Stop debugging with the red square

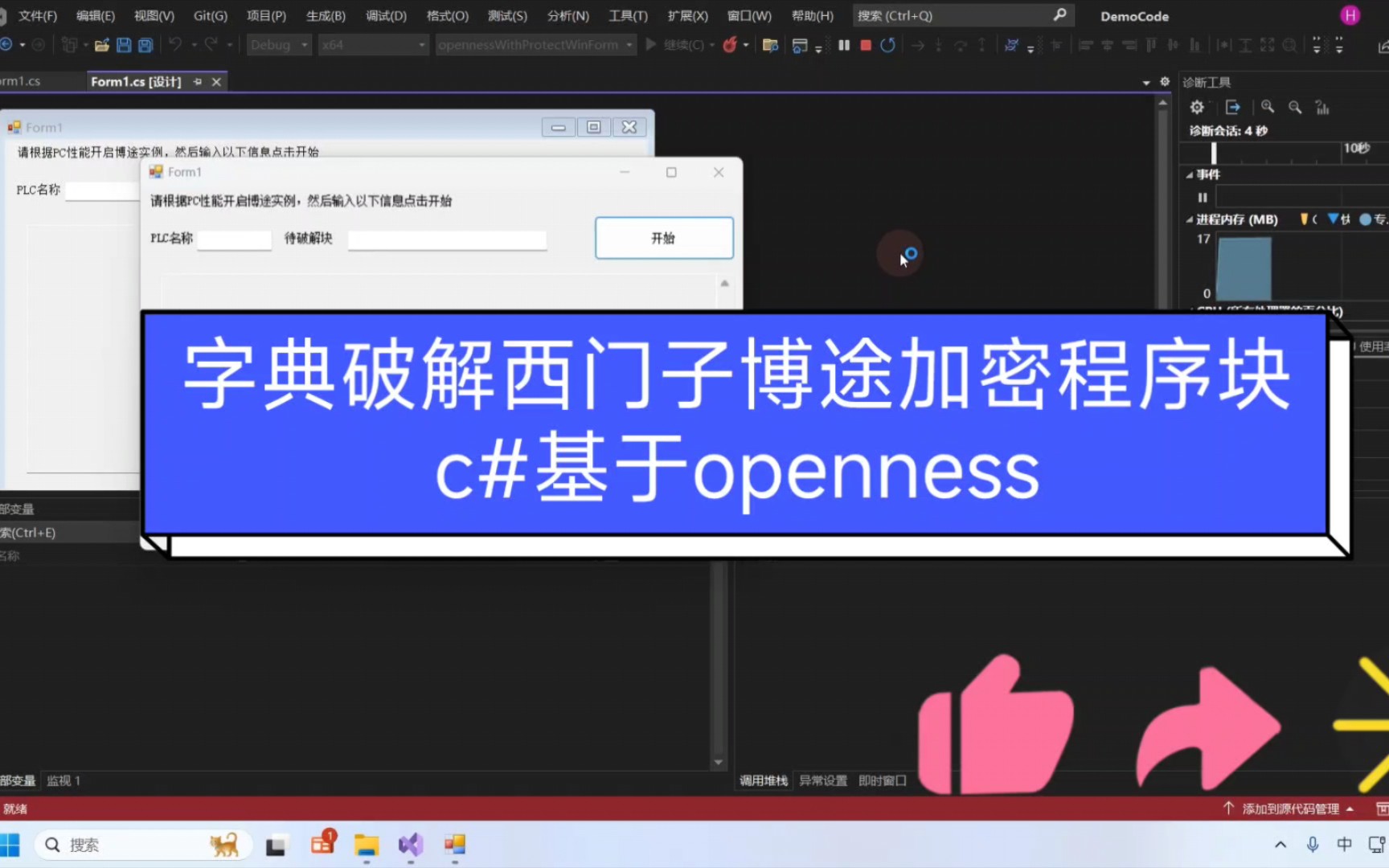click(866, 45)
